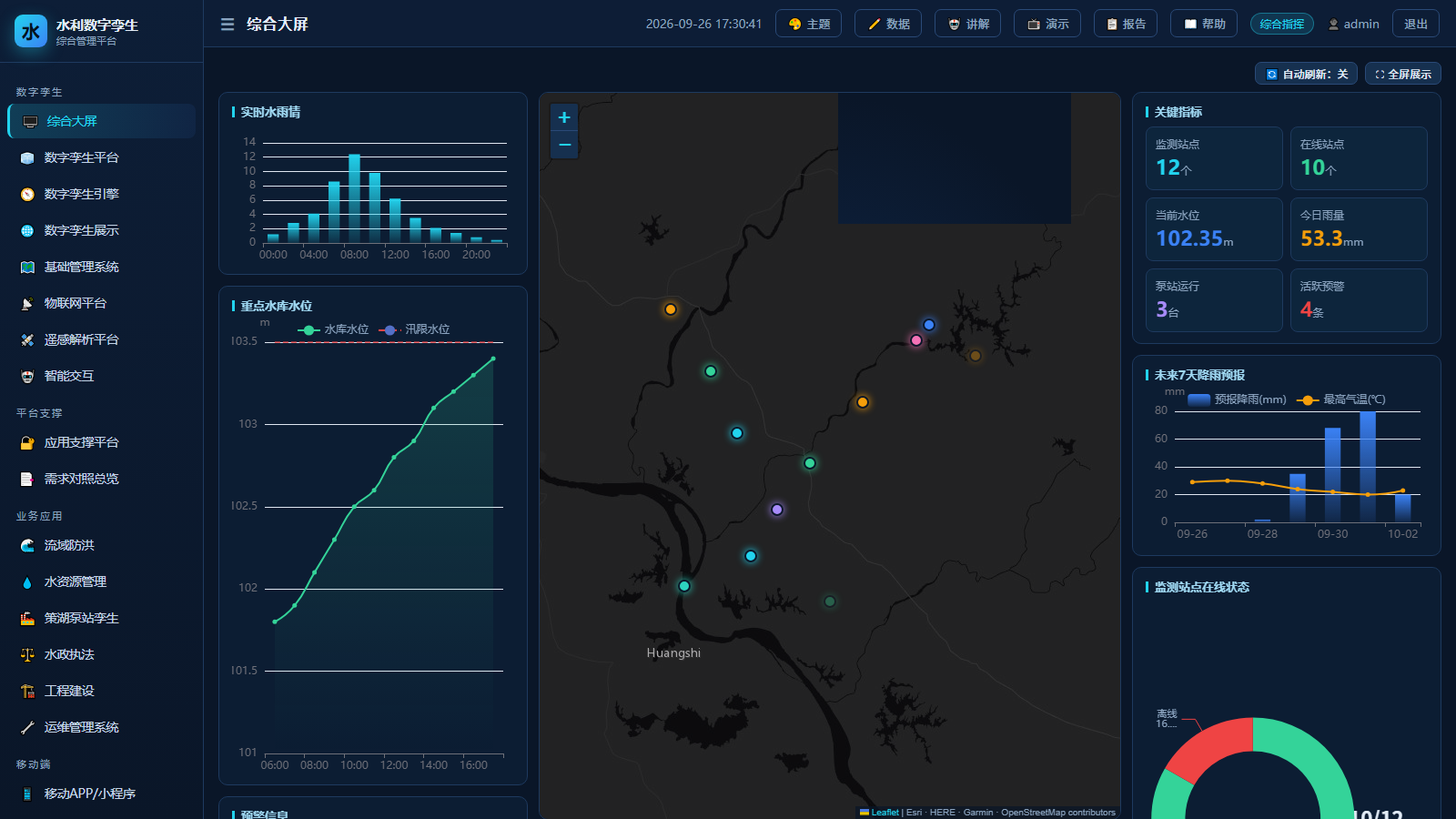Viewport: 1456px width, 819px height.
Task: Toggle the 自动刷新 switch
Action: (x=1306, y=74)
